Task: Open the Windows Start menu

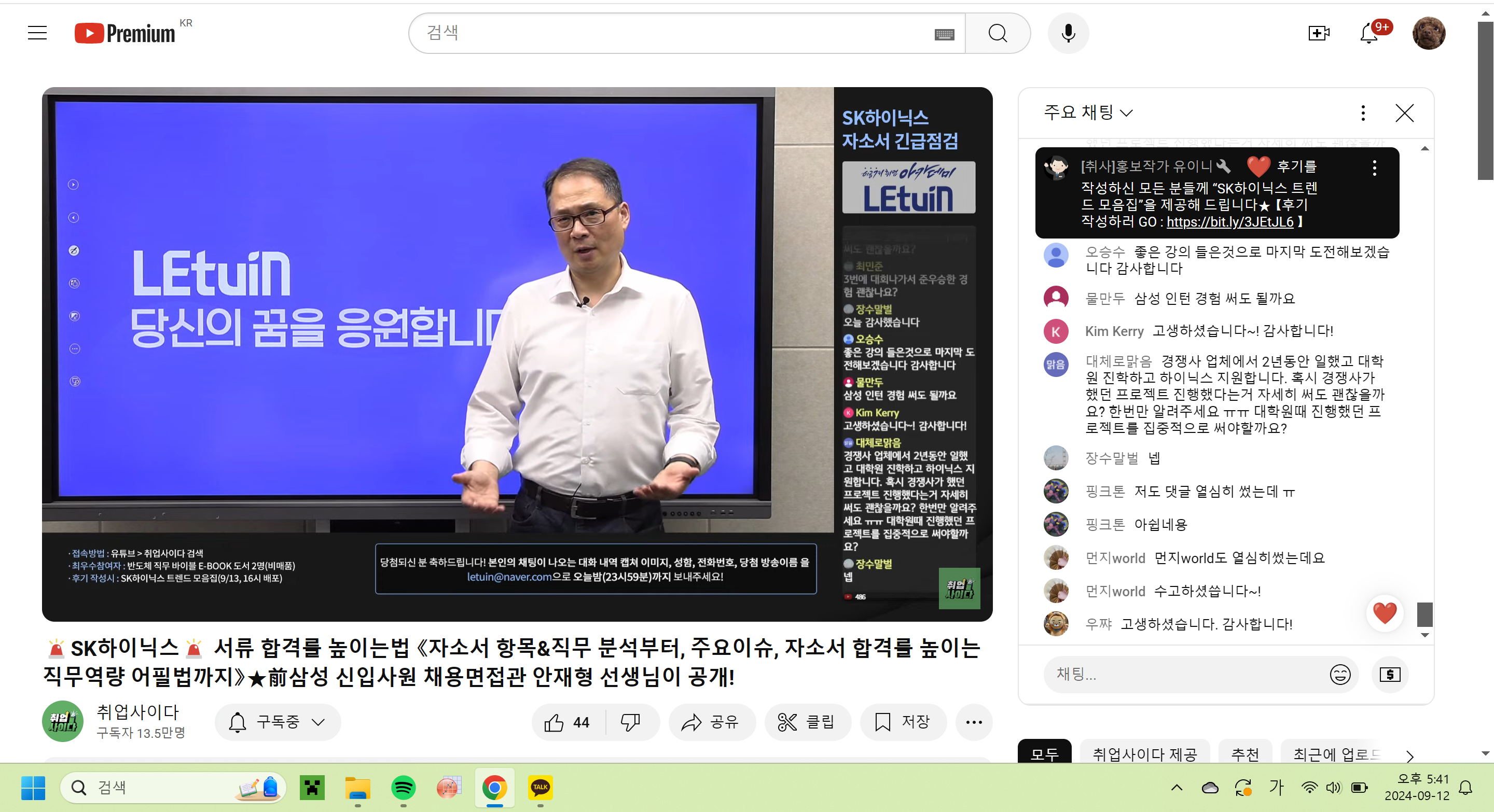Action: tap(33, 788)
